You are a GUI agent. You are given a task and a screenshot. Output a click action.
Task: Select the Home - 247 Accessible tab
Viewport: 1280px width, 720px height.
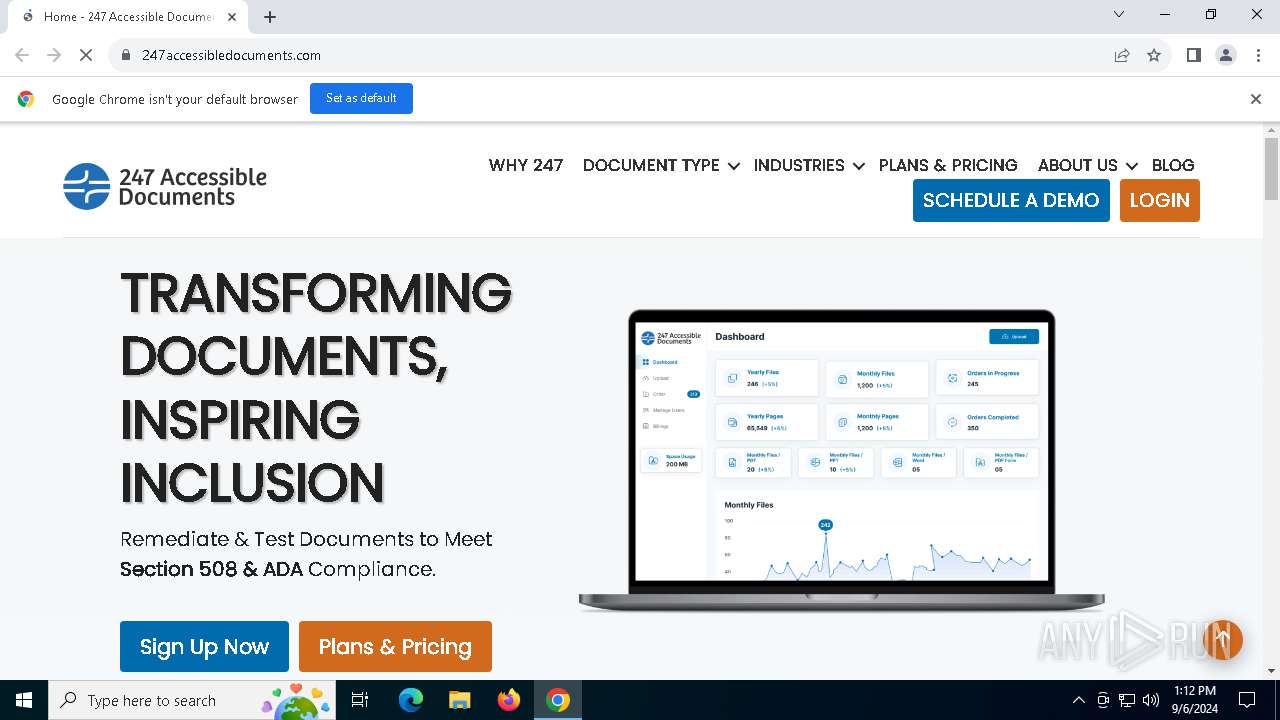130,16
